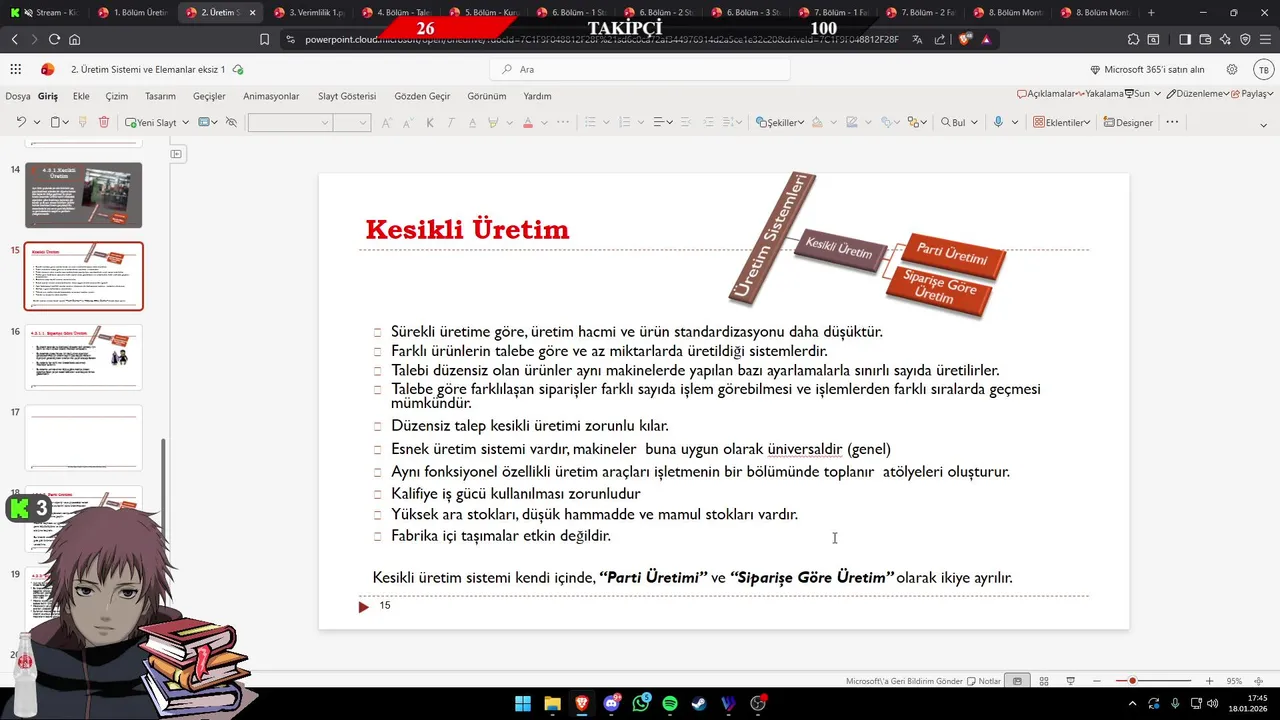This screenshot has width=1280, height=720.
Task: Select slide 14 thumbnail
Action: point(83,195)
